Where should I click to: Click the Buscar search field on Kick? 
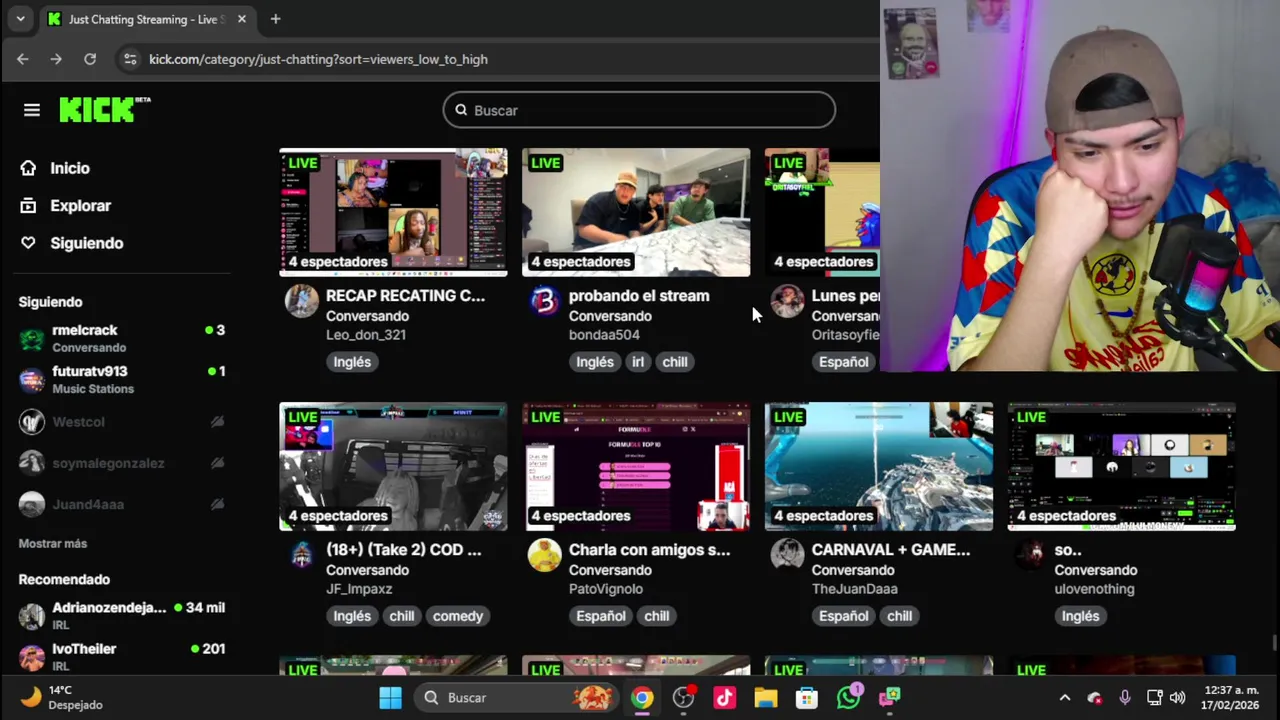click(x=639, y=110)
